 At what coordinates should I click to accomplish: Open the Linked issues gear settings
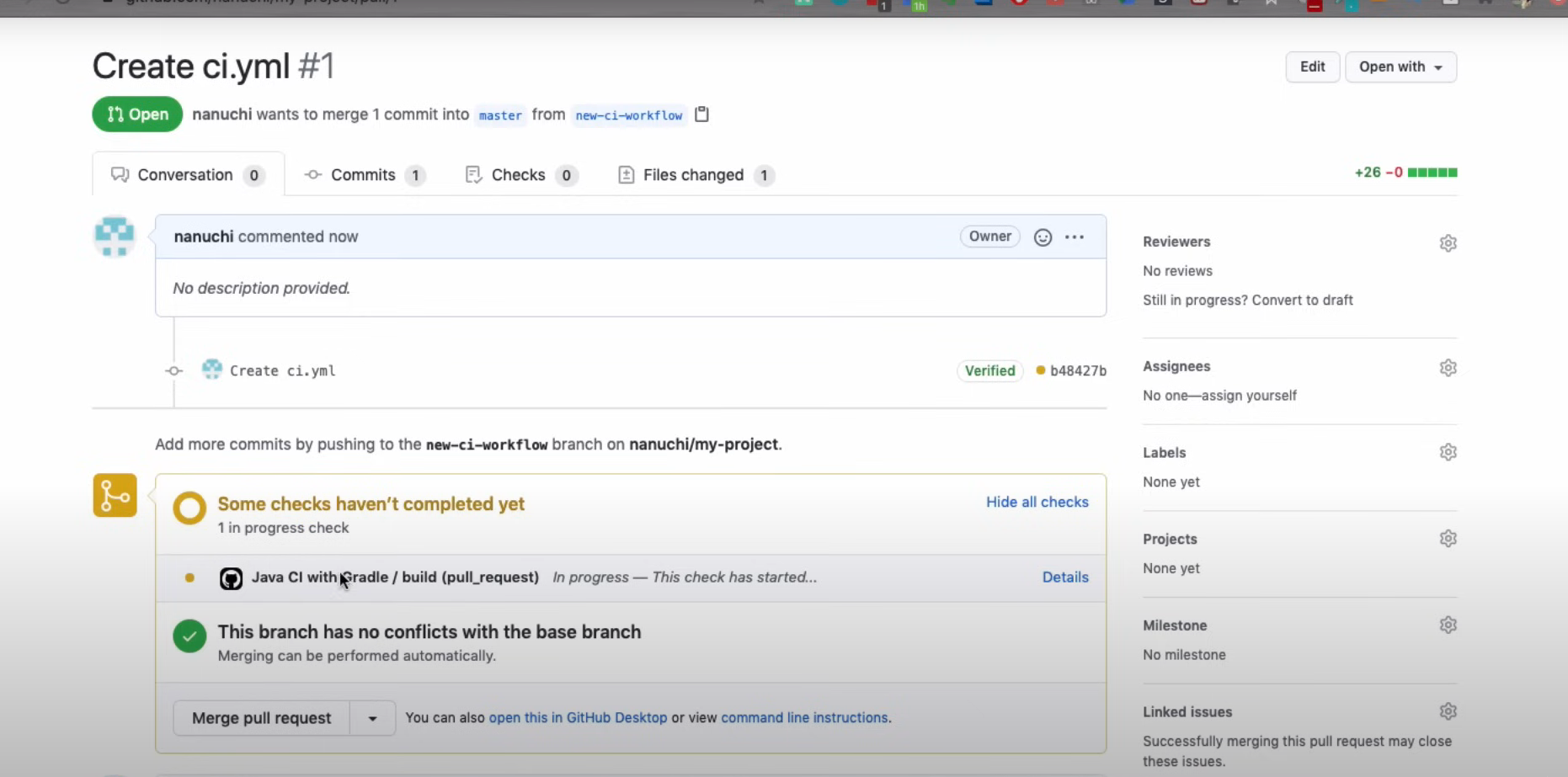click(x=1448, y=712)
